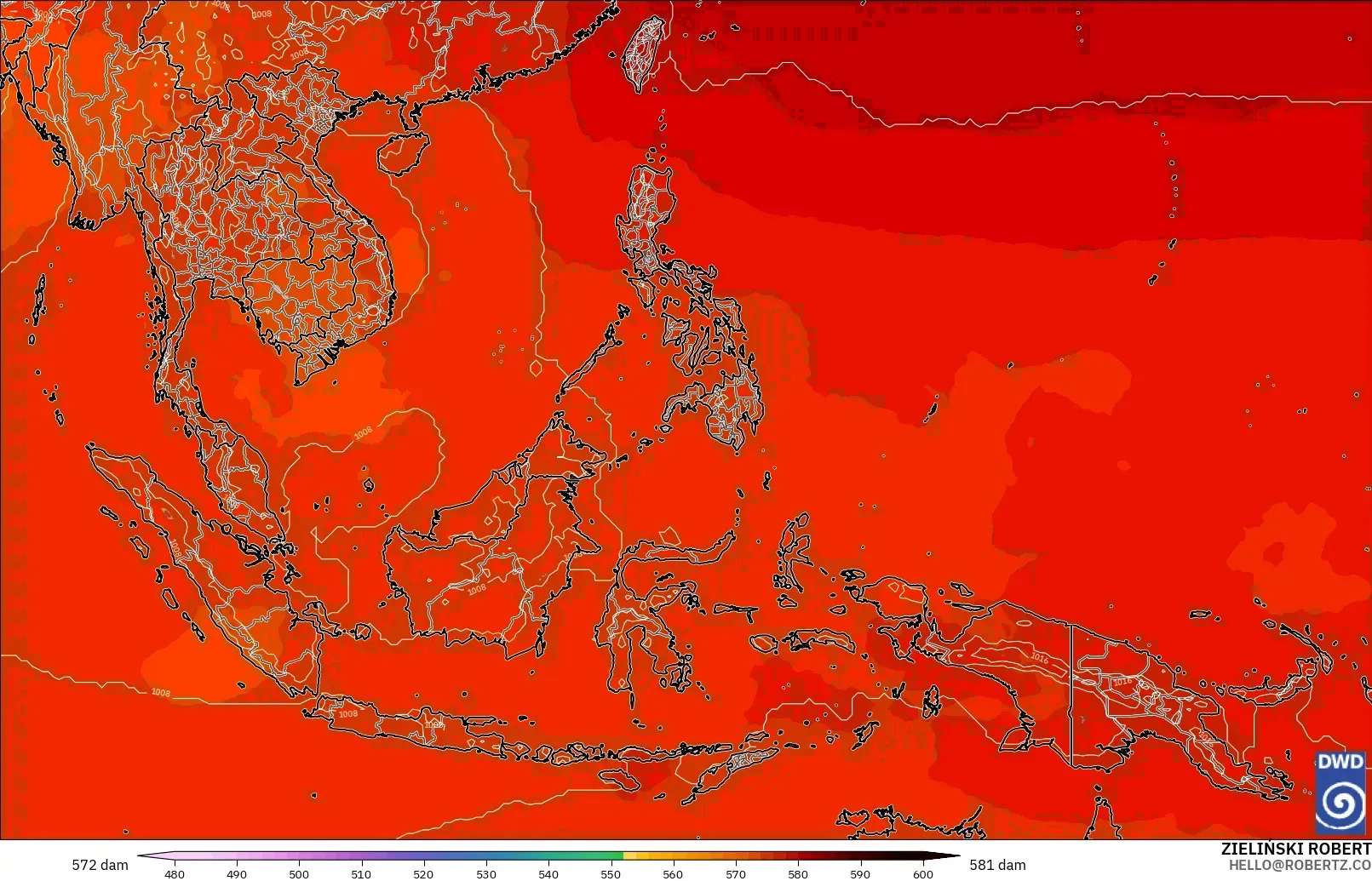Open the HELLO@ROBERTZ.CO email address
The height and width of the screenshot is (881, 1372).
1300,866
